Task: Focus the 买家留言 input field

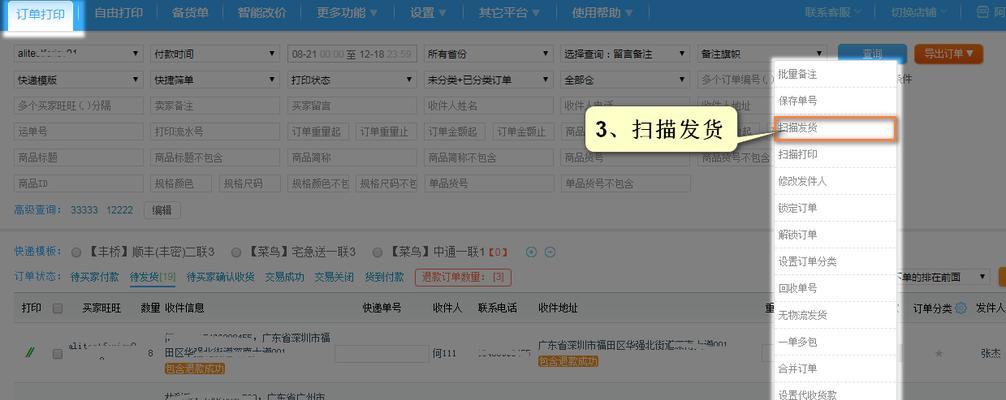Action: pyautogui.click(x=352, y=105)
